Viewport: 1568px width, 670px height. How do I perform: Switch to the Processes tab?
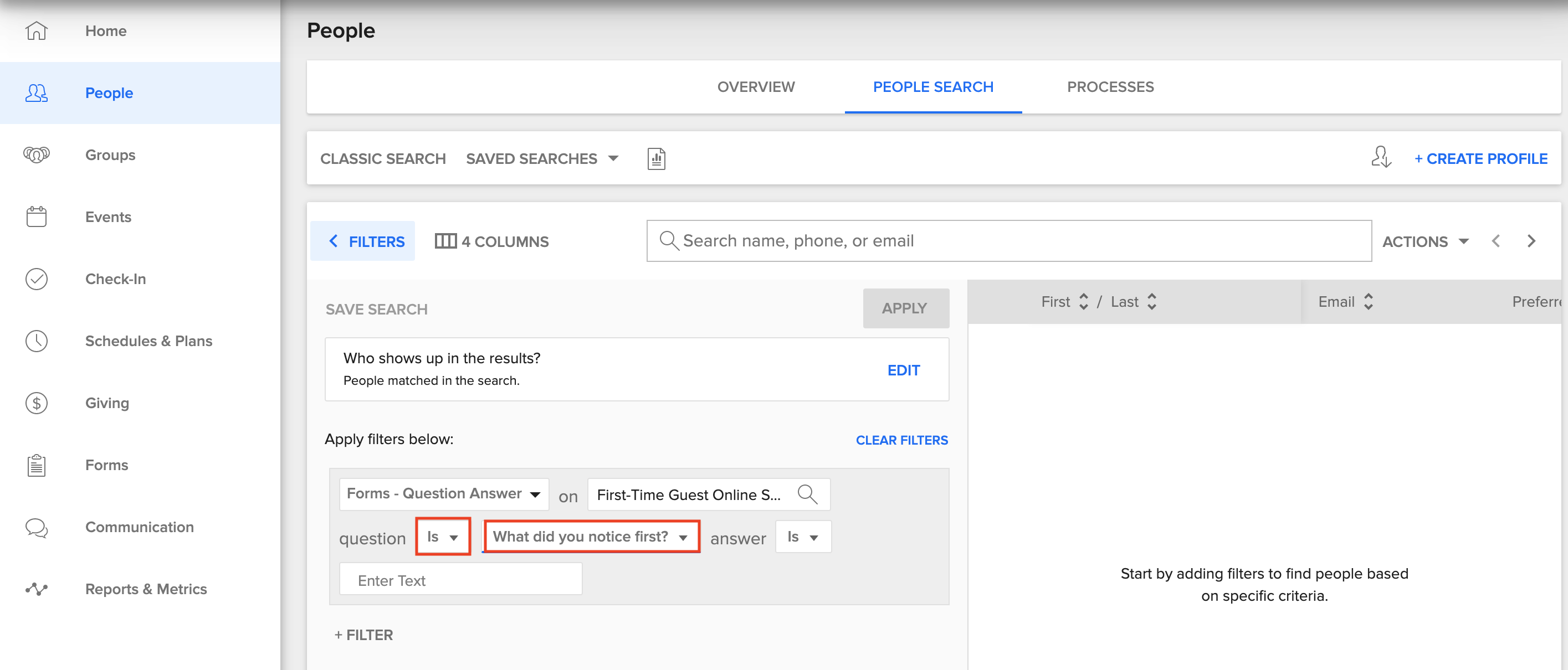(x=1110, y=87)
